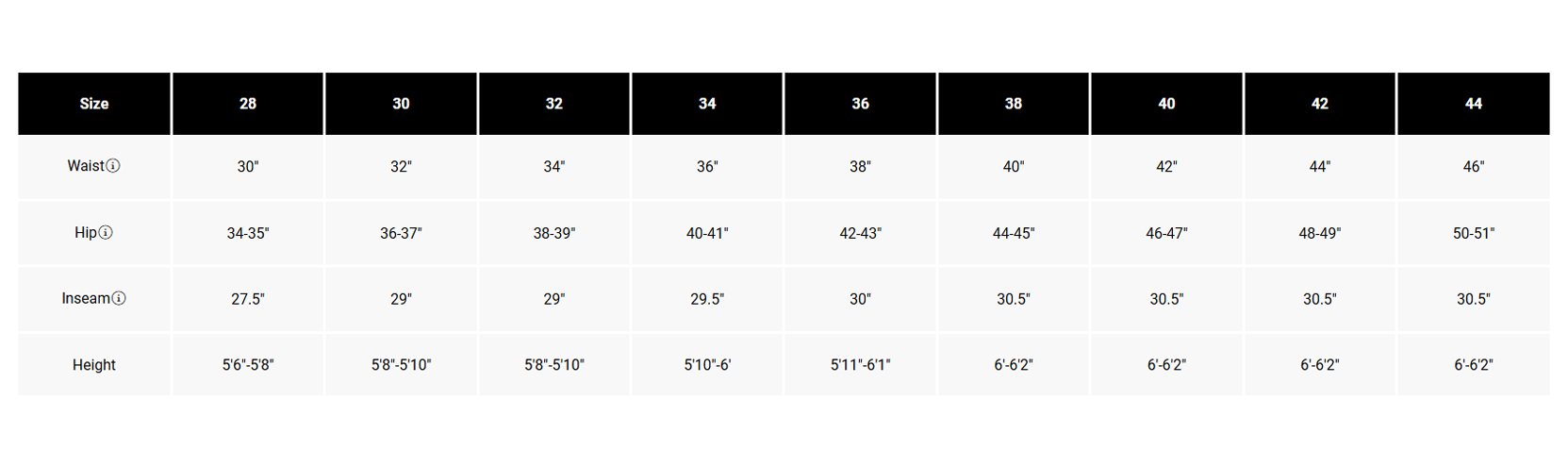This screenshot has height=466, width=1568.
Task: Click the size 36 column header
Action: pyautogui.click(x=861, y=104)
